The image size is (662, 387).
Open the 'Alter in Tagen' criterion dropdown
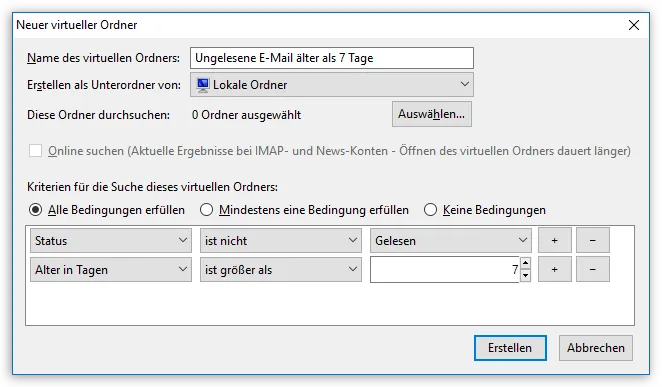(111, 270)
